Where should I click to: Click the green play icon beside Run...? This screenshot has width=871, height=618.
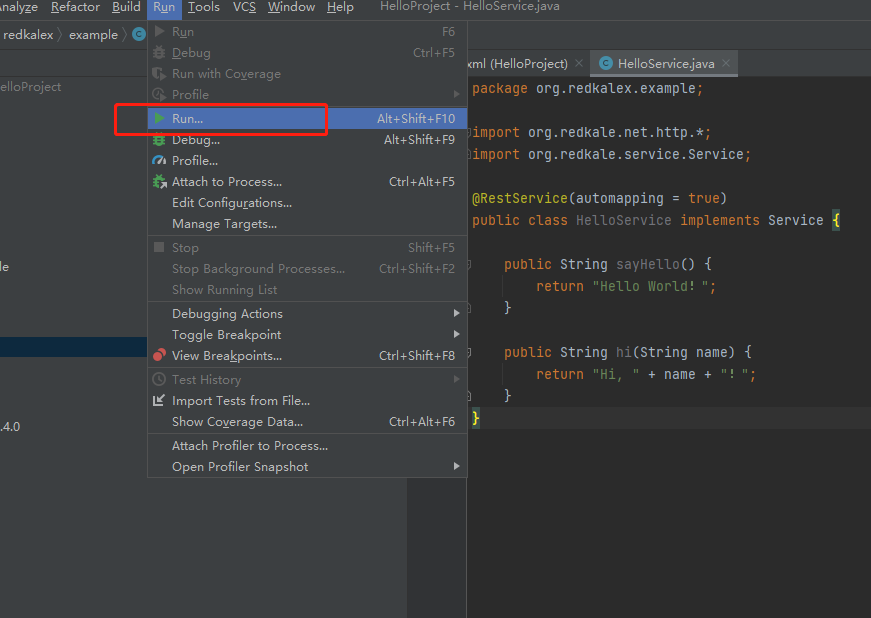[x=159, y=119]
